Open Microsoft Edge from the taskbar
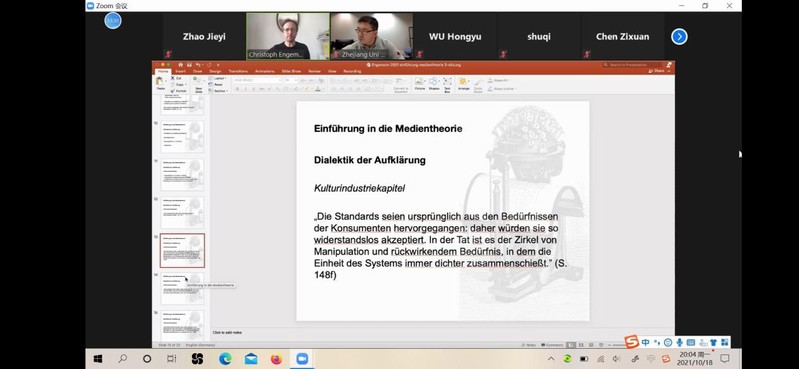 225,359
